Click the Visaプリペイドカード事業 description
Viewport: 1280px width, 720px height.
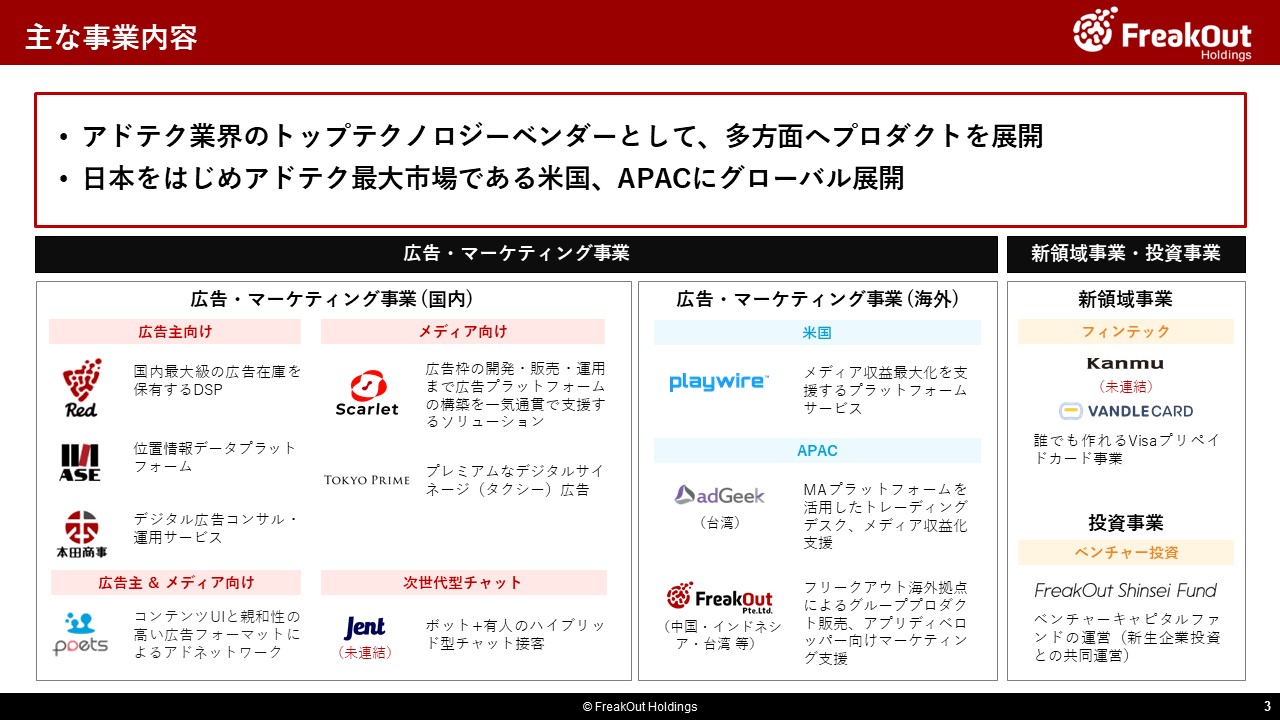[1126, 449]
